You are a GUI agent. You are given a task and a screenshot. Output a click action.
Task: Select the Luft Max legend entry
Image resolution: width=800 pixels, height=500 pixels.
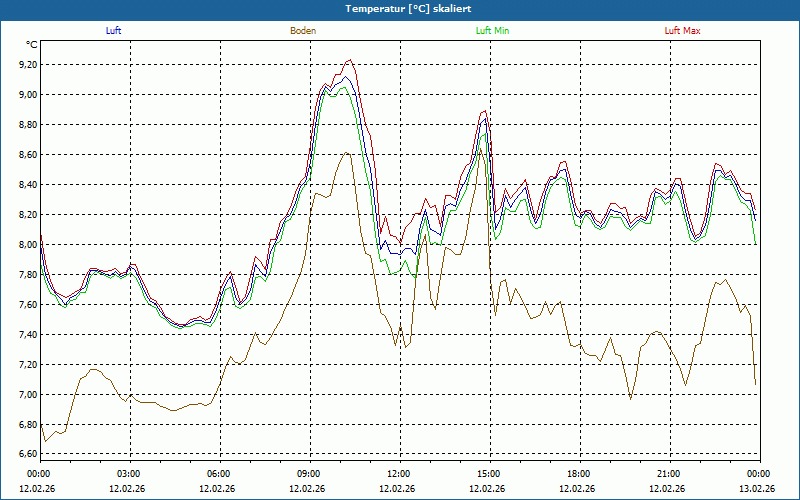pyautogui.click(x=683, y=31)
